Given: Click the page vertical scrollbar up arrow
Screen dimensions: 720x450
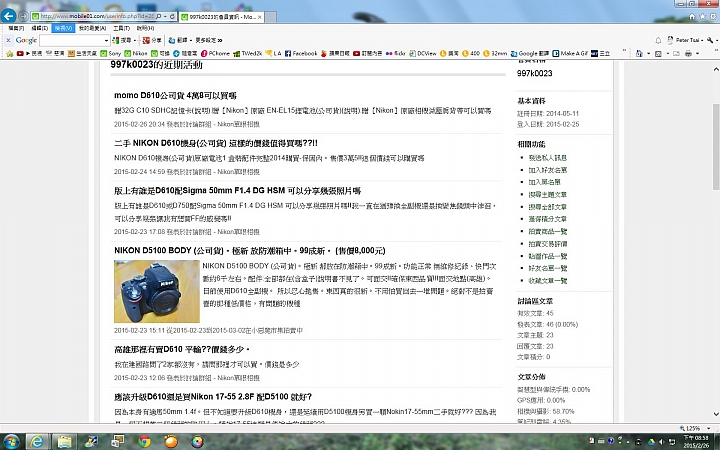Looking at the screenshot, I should coord(715,69).
